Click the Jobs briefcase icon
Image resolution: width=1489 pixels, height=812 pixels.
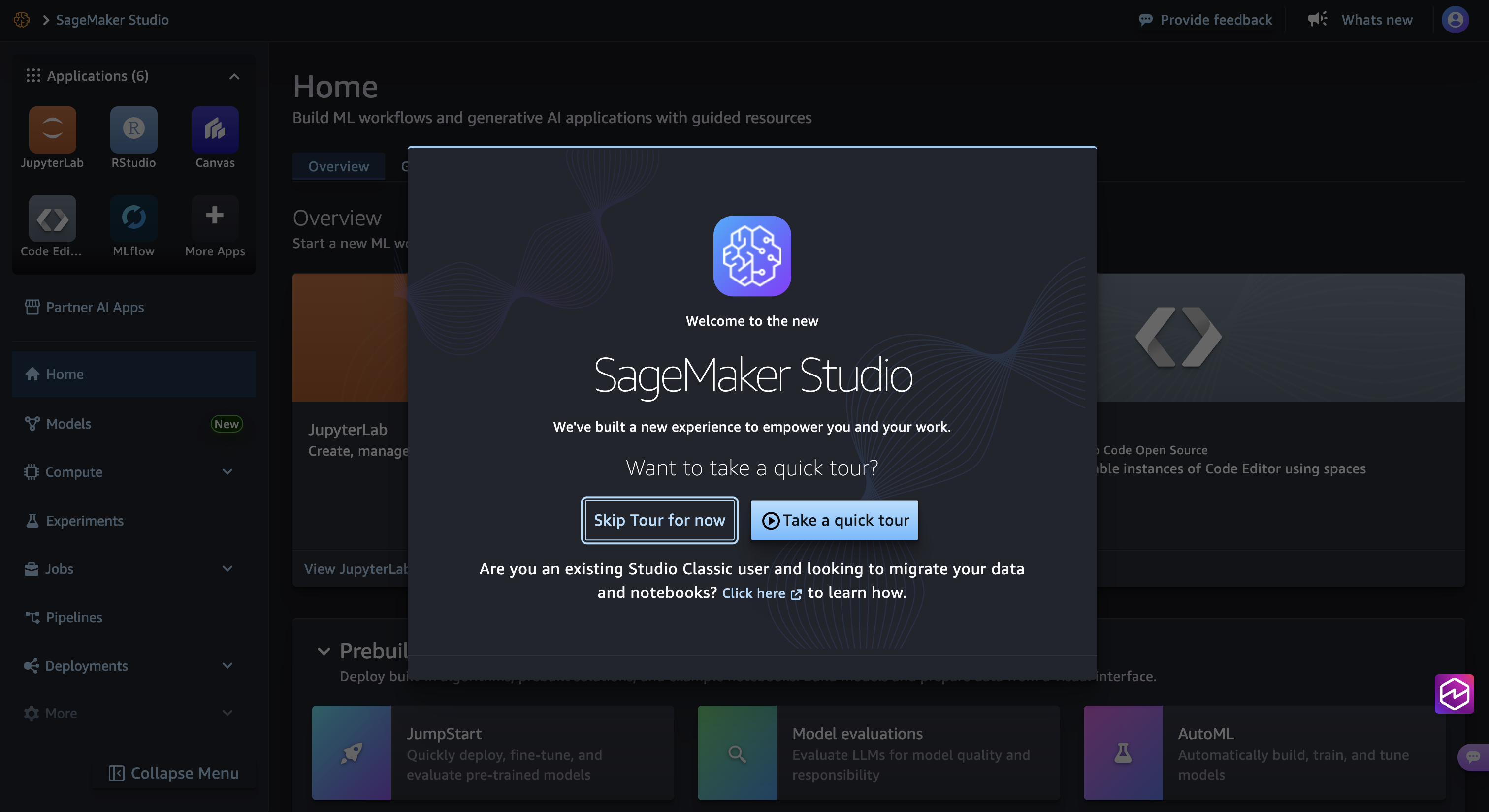tap(31, 569)
